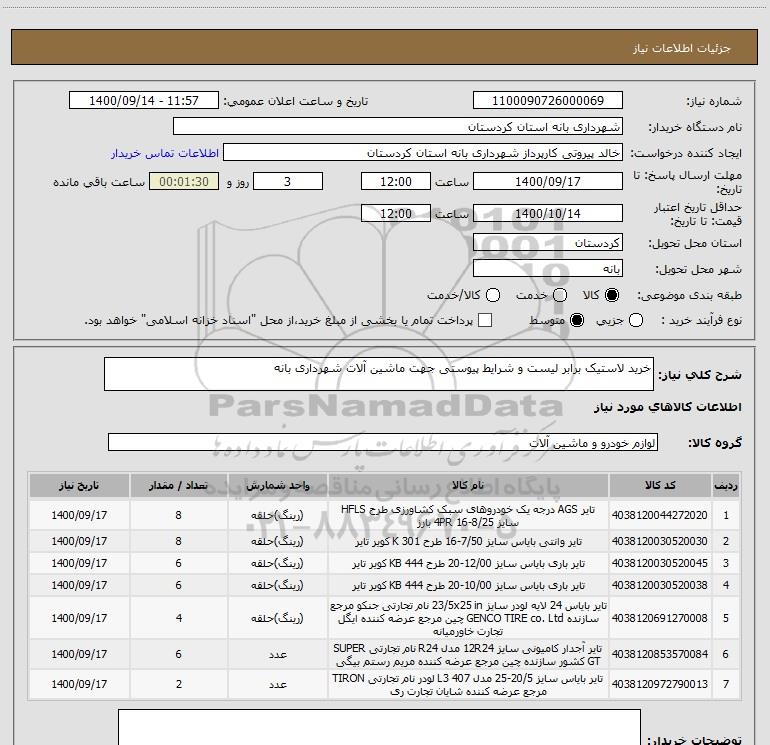The height and width of the screenshot is (745, 770).
Task: Click the AGS HFLS tire product name
Action: click(x=468, y=516)
